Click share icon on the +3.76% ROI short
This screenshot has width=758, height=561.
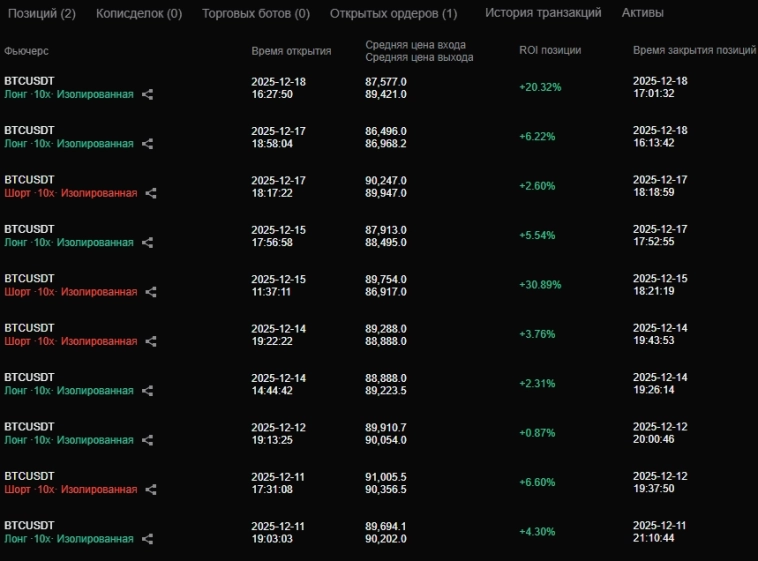coord(151,342)
